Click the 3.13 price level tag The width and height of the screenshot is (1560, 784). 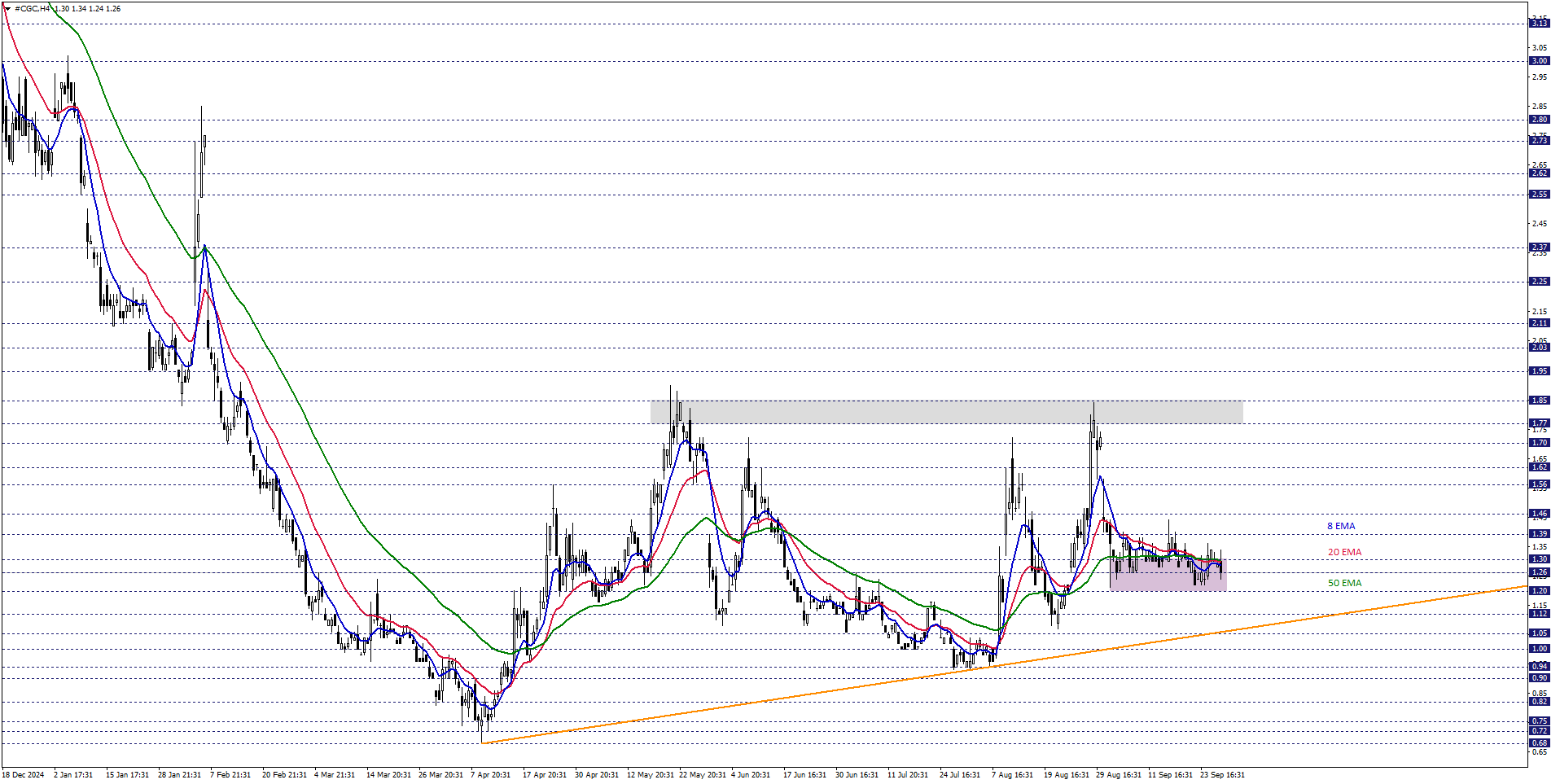click(1539, 24)
